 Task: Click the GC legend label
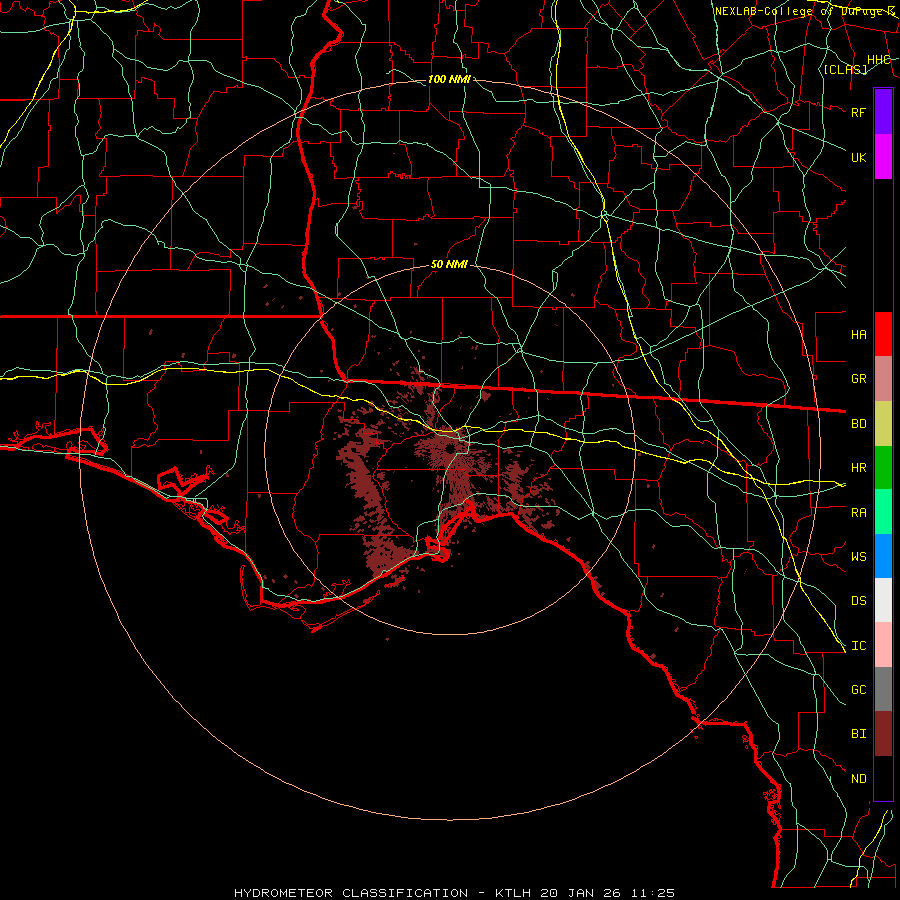coord(858,690)
